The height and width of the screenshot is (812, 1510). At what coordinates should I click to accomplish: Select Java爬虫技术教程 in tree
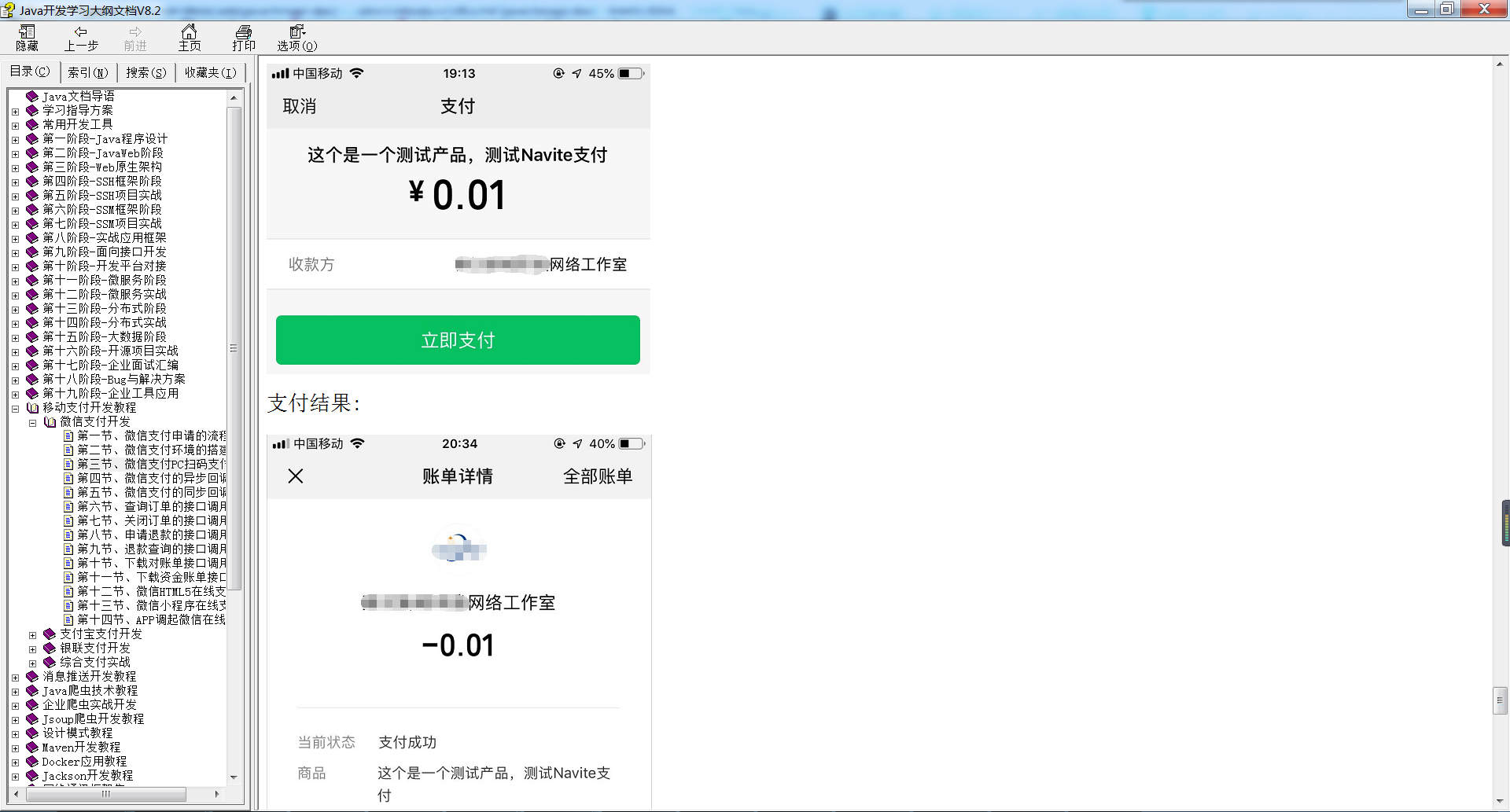tap(90, 690)
